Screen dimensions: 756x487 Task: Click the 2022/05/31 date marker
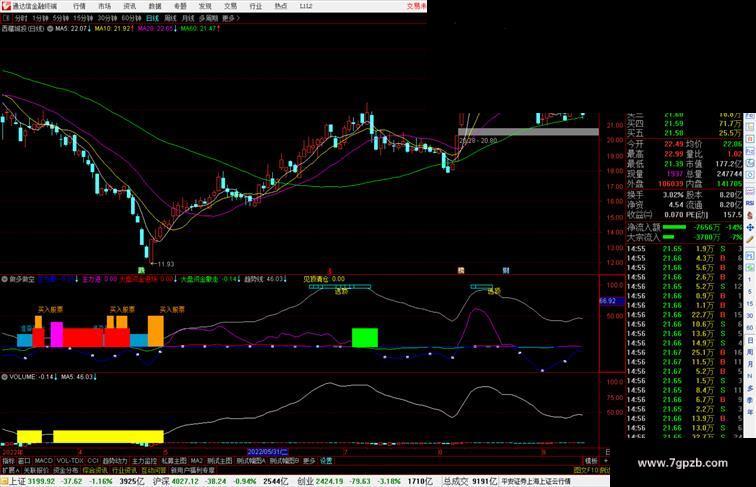[267, 452]
